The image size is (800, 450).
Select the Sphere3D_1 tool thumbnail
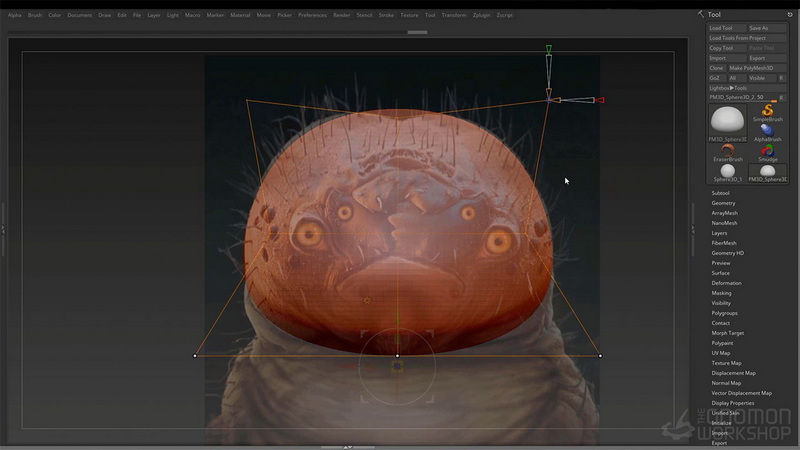728,173
